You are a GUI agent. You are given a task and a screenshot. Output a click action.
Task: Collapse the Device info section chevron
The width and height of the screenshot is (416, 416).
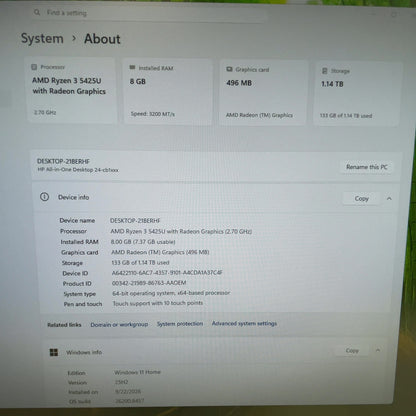pos(389,199)
